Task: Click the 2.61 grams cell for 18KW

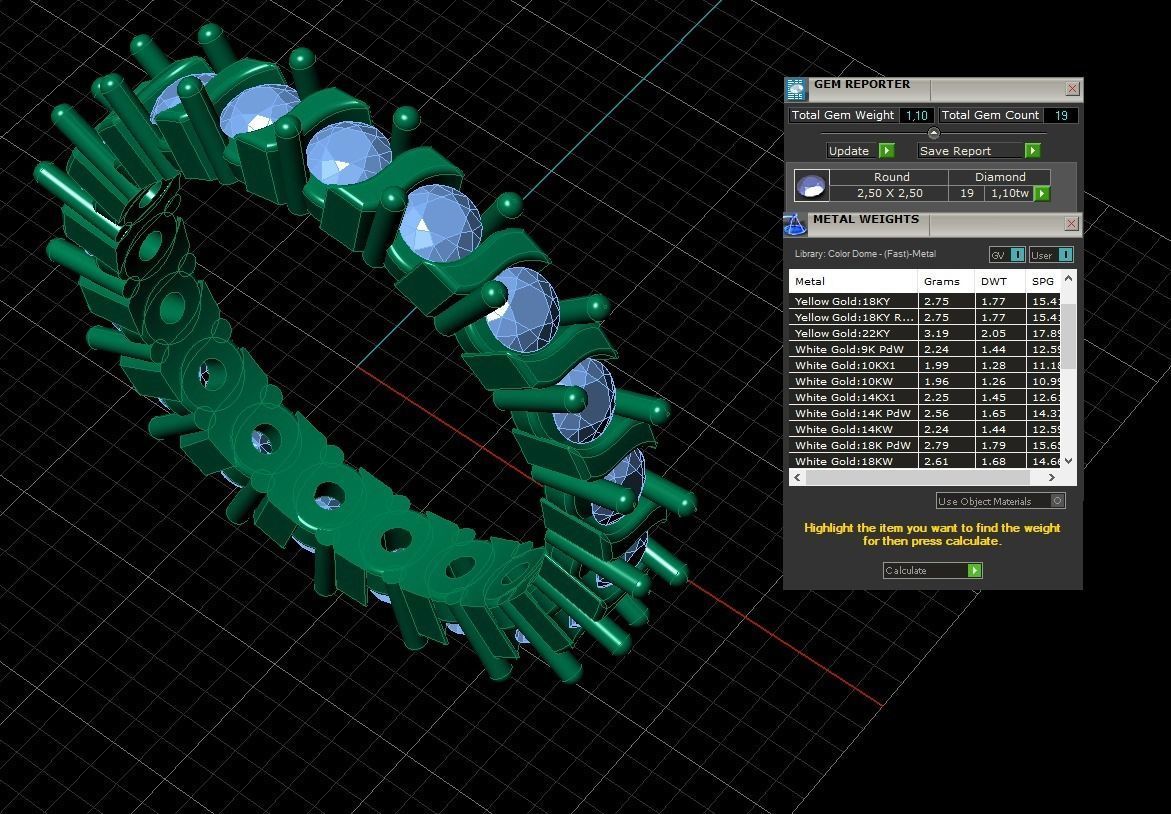Action: click(x=946, y=462)
